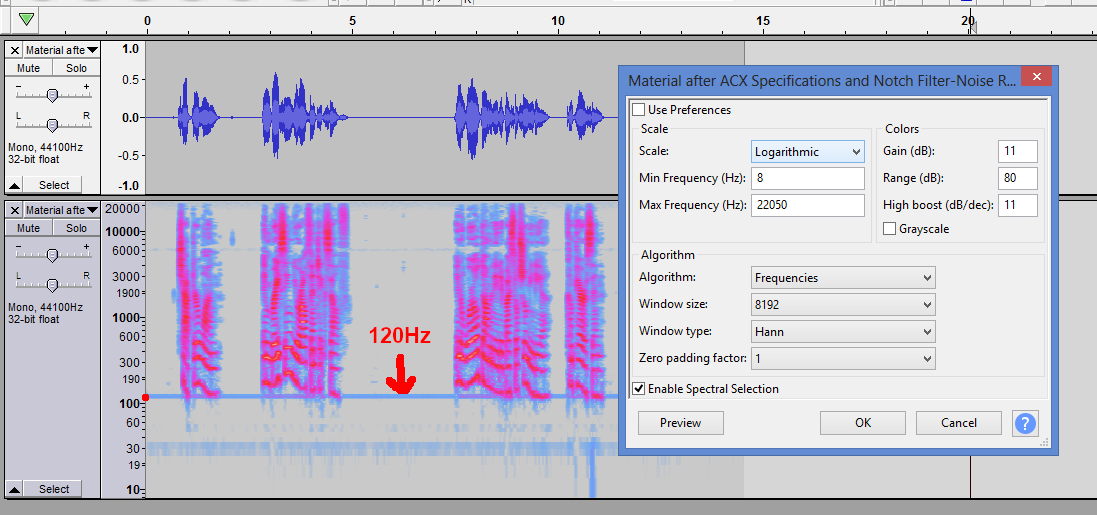Uncheck Enable Spectral Selection
The height and width of the screenshot is (515, 1097).
[x=639, y=389]
